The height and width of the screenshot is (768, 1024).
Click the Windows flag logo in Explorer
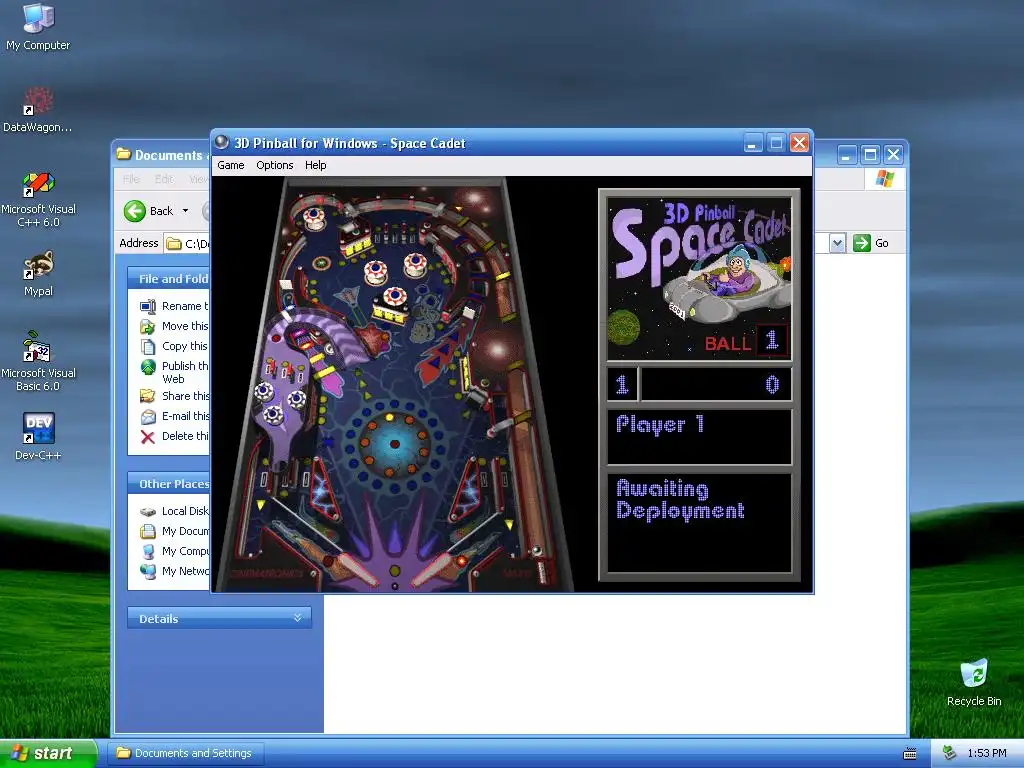pyautogui.click(x=884, y=178)
